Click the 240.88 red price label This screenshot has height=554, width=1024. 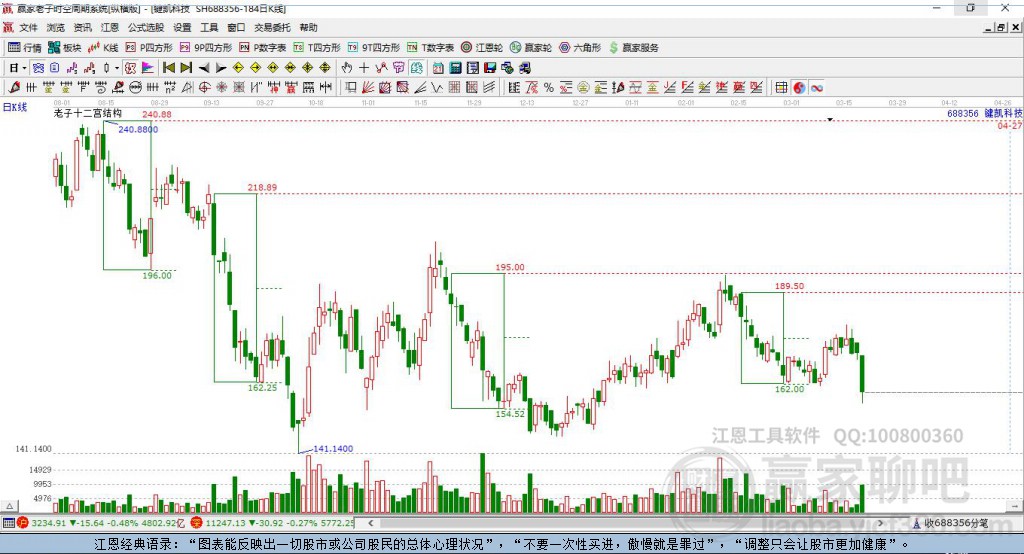point(157,114)
